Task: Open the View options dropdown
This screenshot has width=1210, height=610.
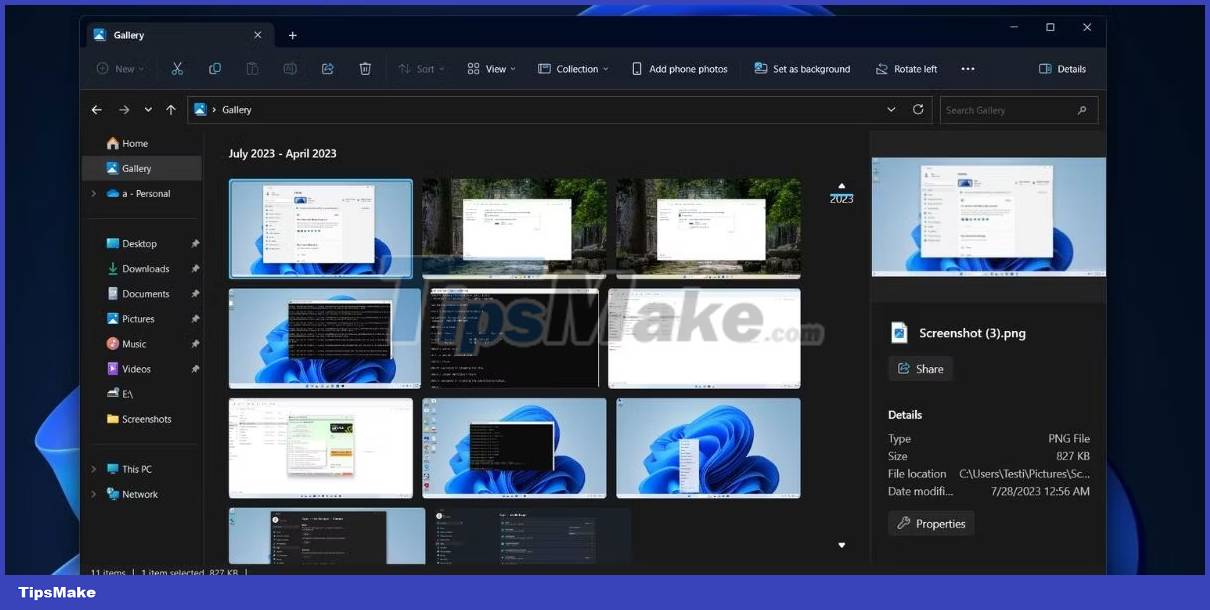Action: click(x=491, y=68)
